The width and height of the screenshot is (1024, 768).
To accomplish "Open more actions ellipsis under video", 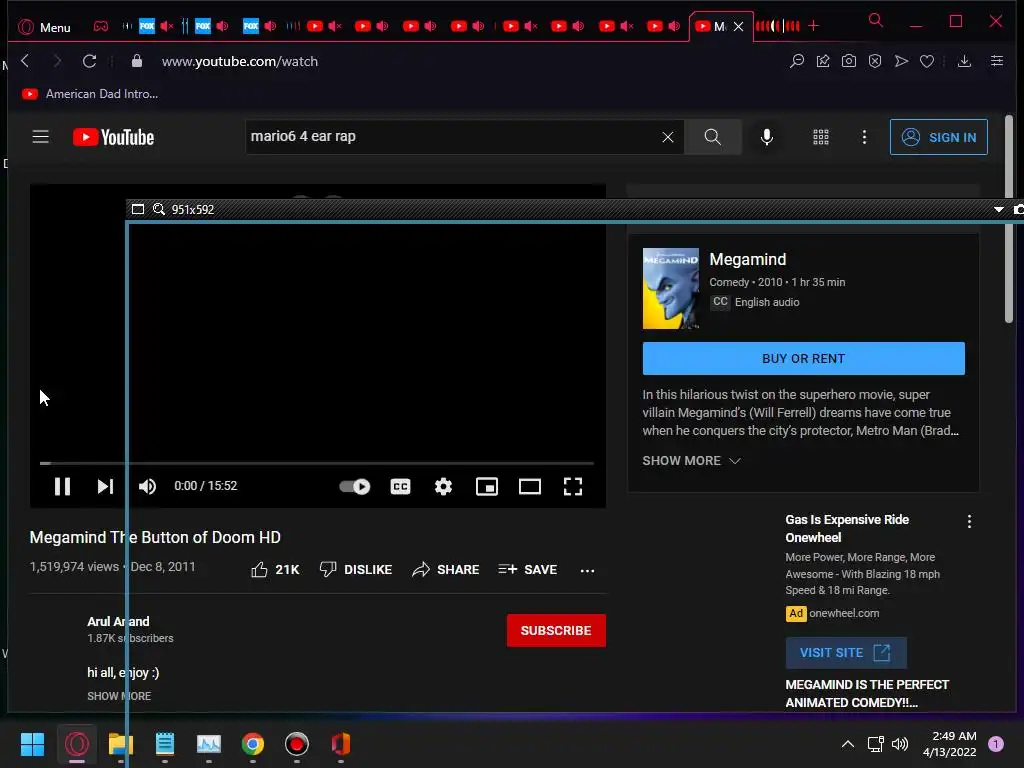I will click(x=587, y=570).
